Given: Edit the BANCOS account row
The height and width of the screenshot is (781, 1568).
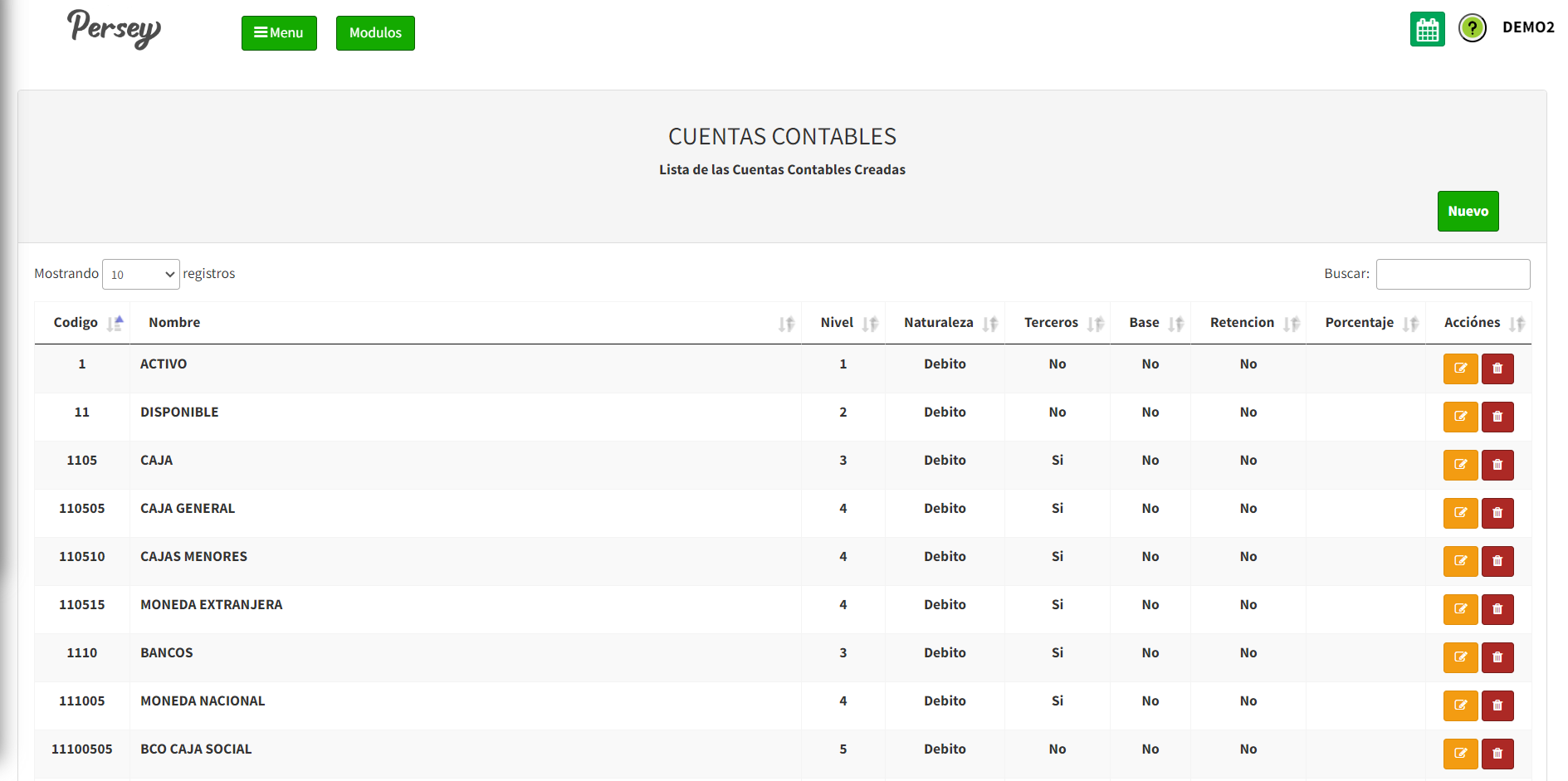Looking at the screenshot, I should point(1460,657).
